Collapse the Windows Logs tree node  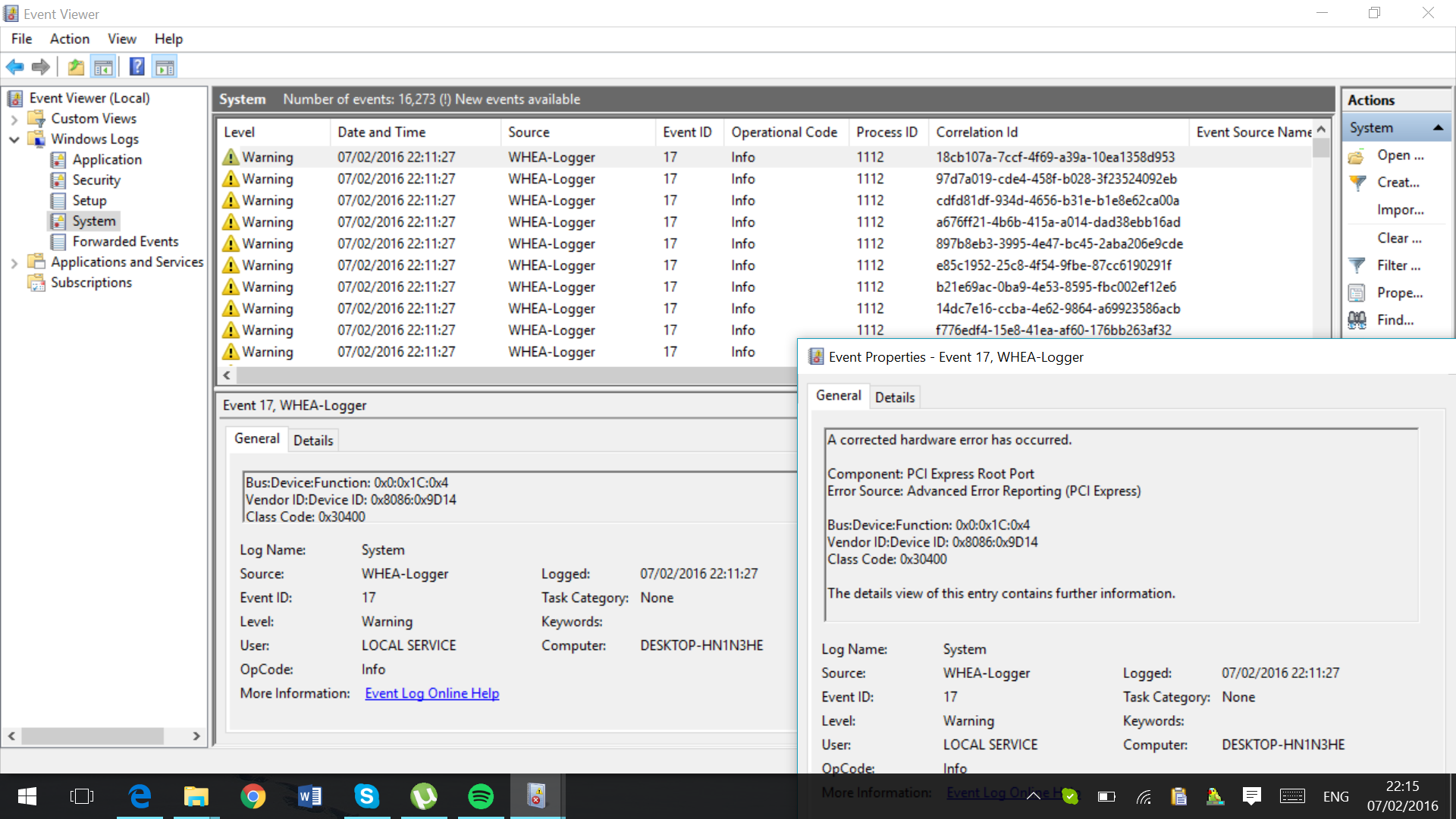(x=14, y=140)
